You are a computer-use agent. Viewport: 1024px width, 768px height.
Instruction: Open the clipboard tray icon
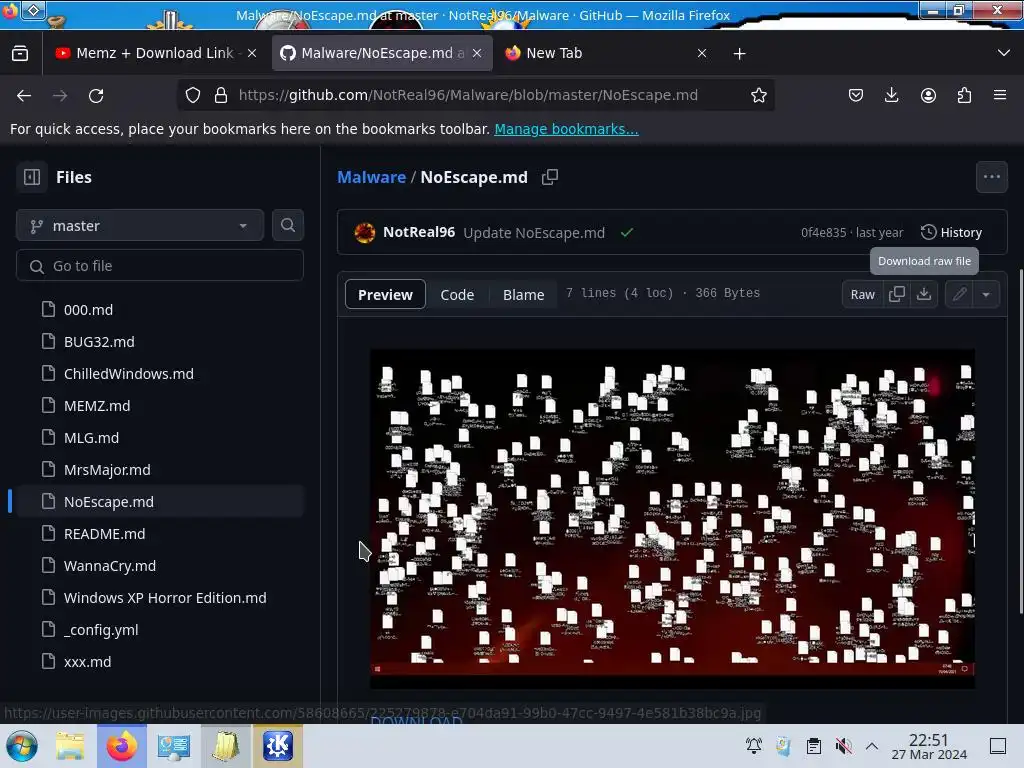(814, 746)
